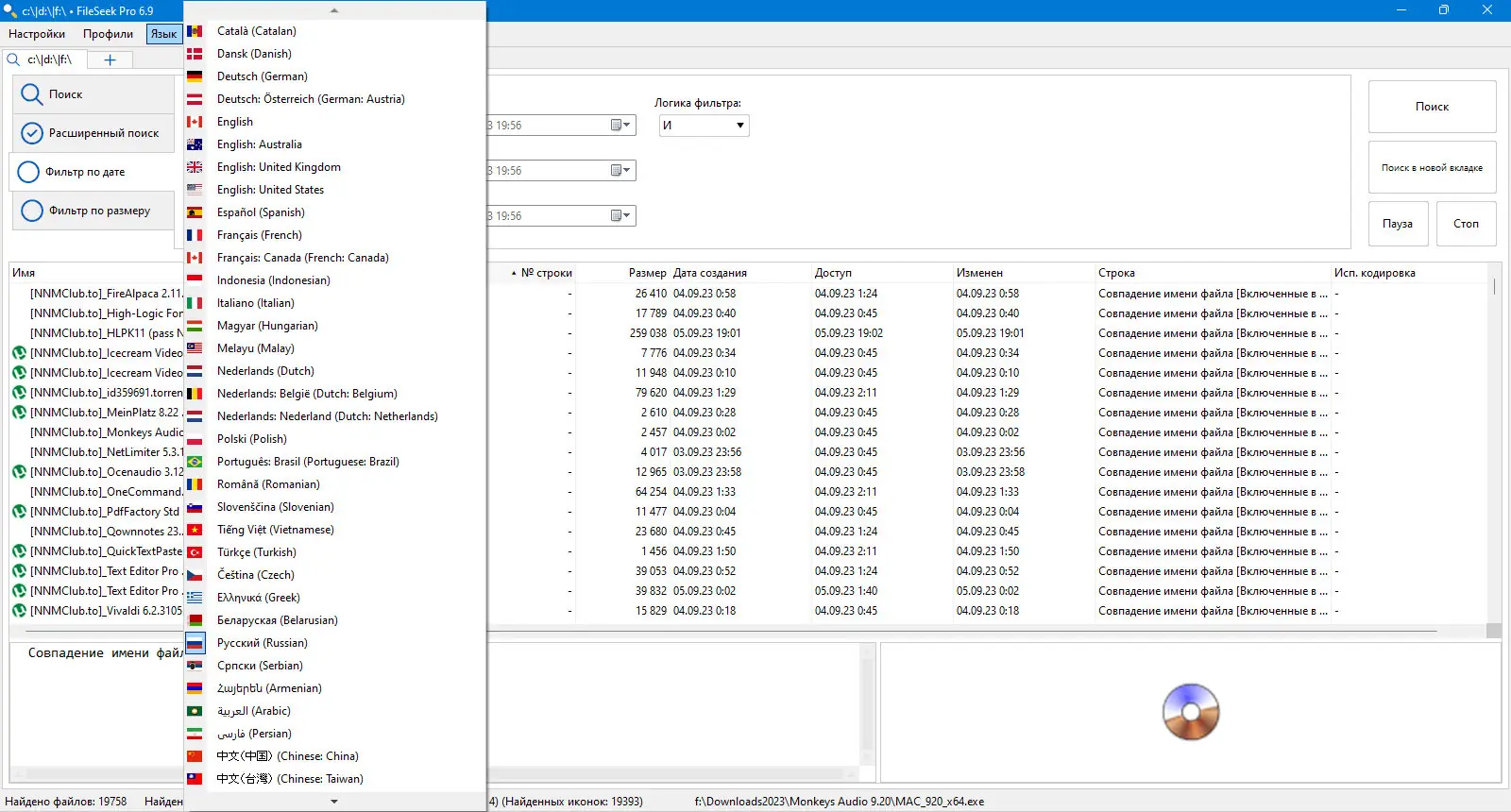Enable Фильтр по размеру option

tap(93, 211)
